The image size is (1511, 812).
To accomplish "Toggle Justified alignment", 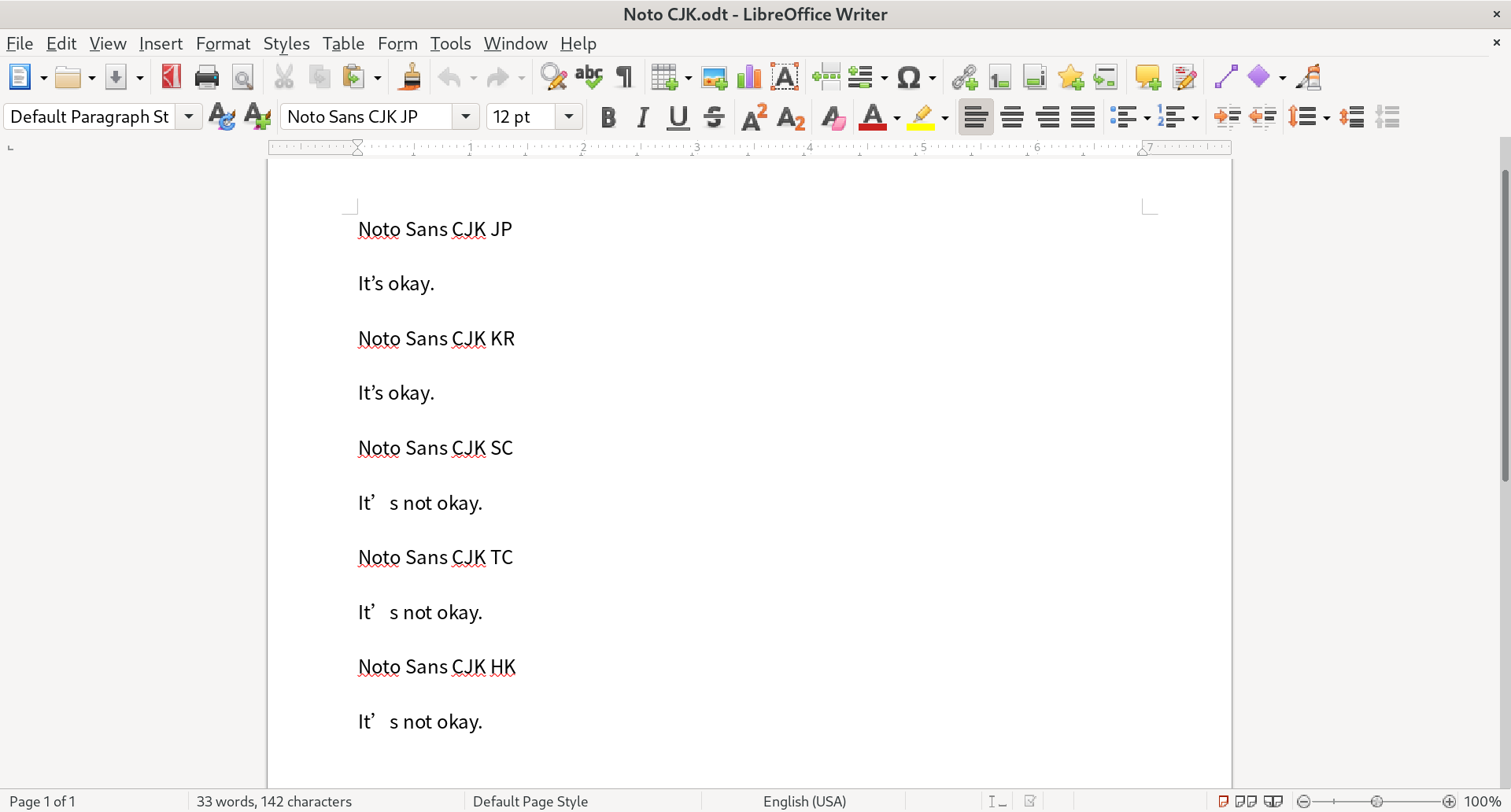I will tap(1083, 117).
